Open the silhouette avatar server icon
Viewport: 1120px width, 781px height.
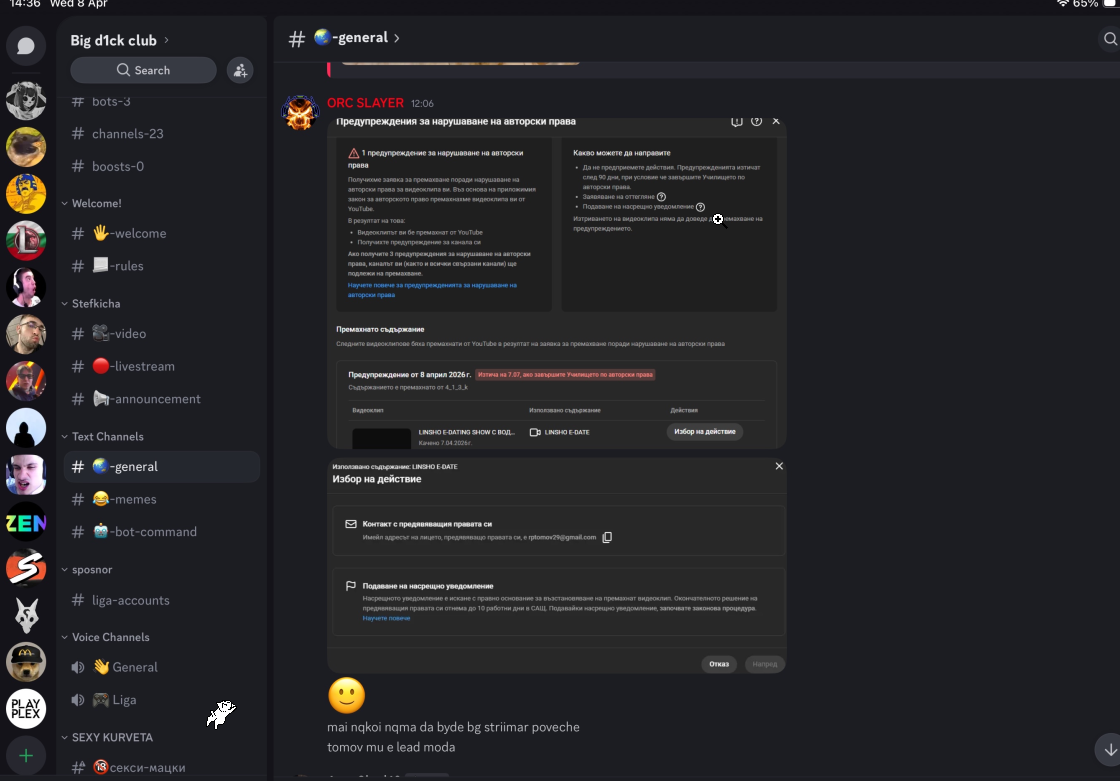[x=26, y=429]
